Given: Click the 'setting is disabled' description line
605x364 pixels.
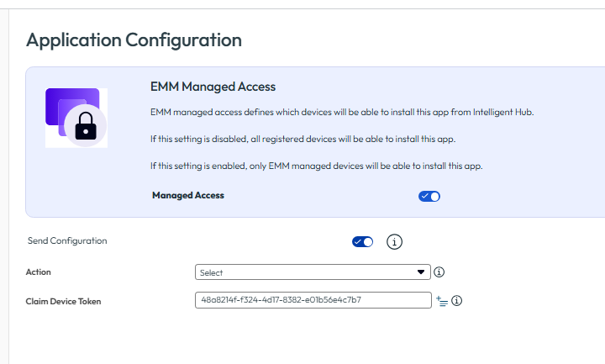Looking at the screenshot, I should (x=303, y=139).
